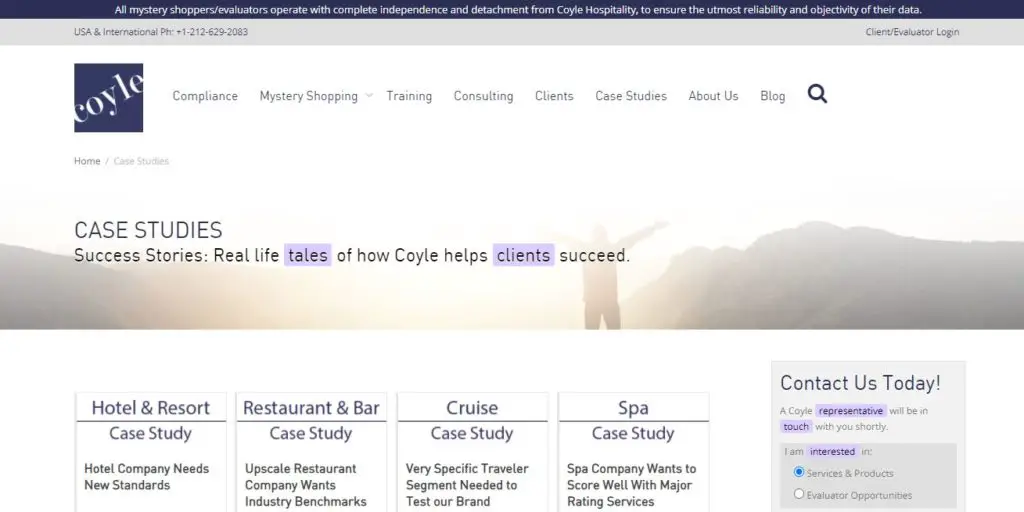Click the highlighted word 'touch'

(x=796, y=426)
